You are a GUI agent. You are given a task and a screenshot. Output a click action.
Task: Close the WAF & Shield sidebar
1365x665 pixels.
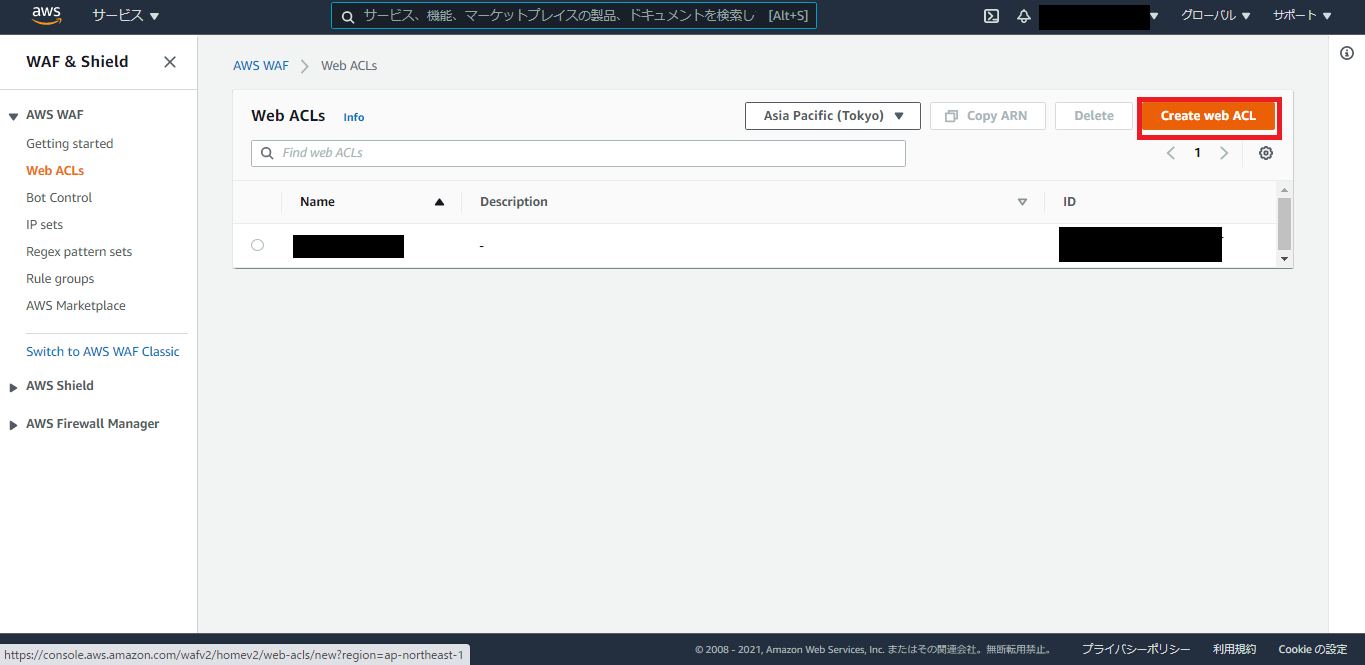[170, 62]
